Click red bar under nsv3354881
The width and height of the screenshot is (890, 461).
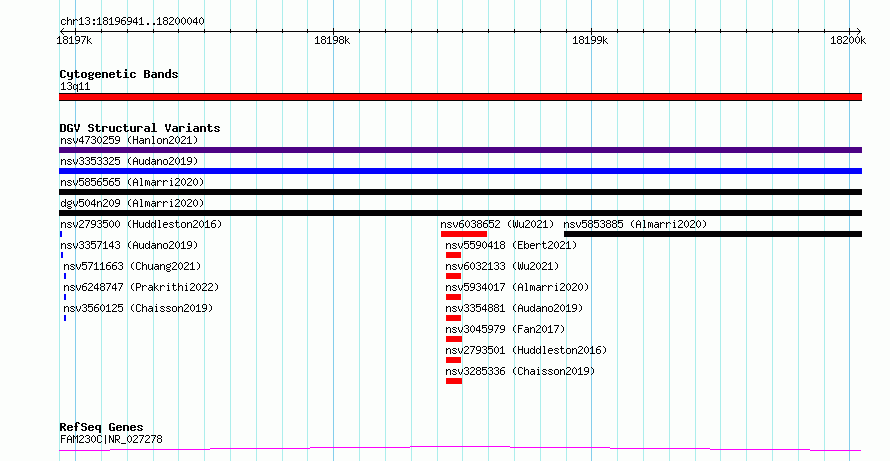(x=454, y=318)
